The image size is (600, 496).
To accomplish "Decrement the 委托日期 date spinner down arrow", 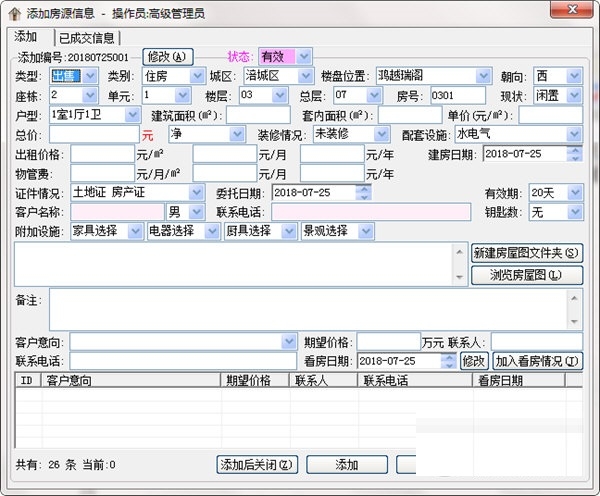I will 364,197.
